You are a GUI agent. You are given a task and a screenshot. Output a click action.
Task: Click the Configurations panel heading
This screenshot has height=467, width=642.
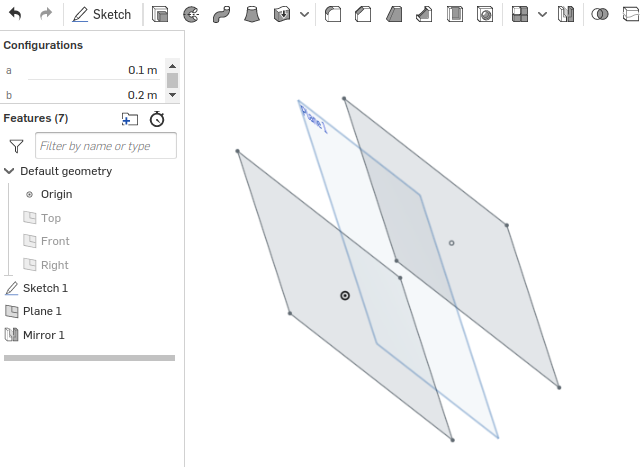(x=43, y=45)
